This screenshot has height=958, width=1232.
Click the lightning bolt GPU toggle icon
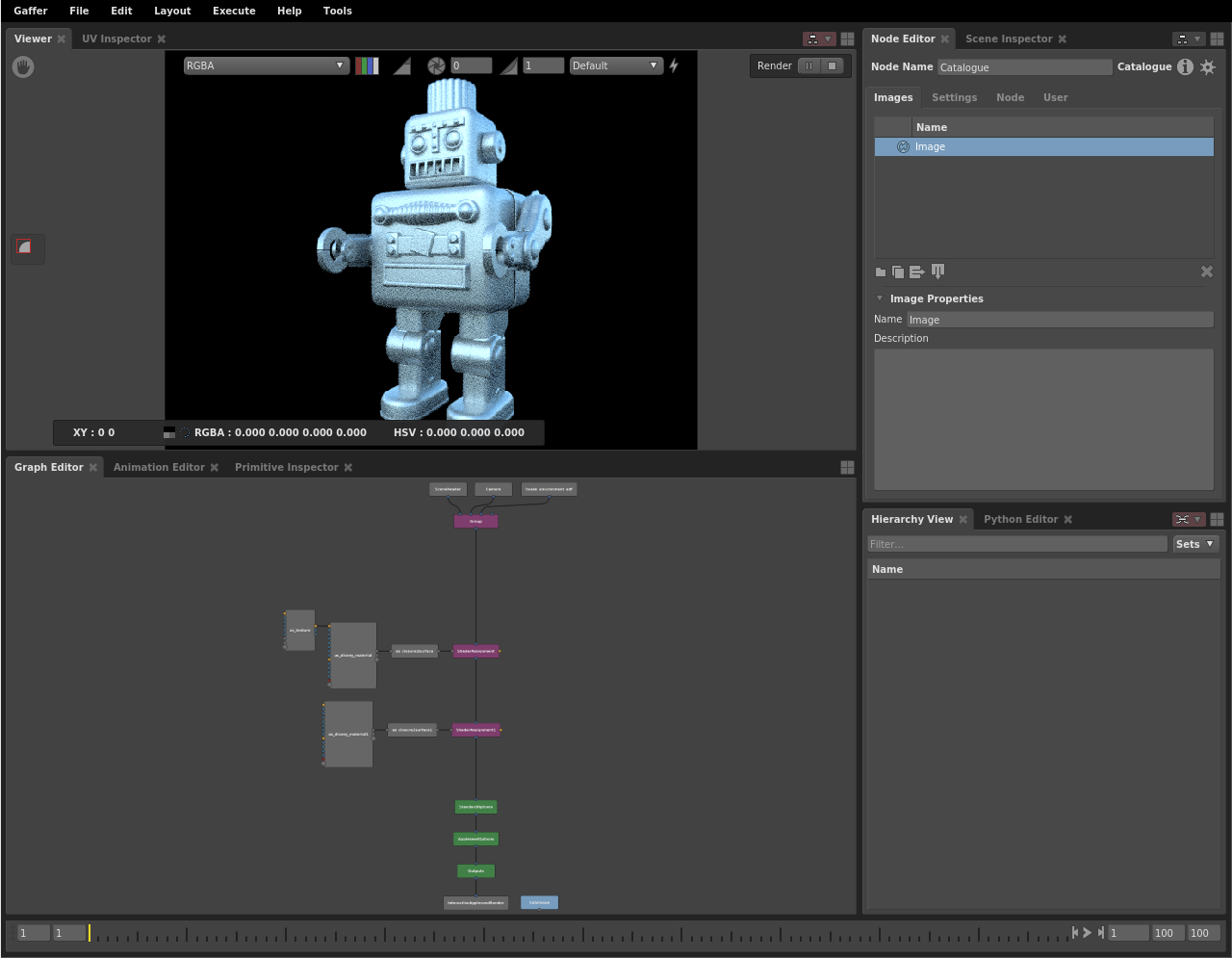click(x=674, y=65)
